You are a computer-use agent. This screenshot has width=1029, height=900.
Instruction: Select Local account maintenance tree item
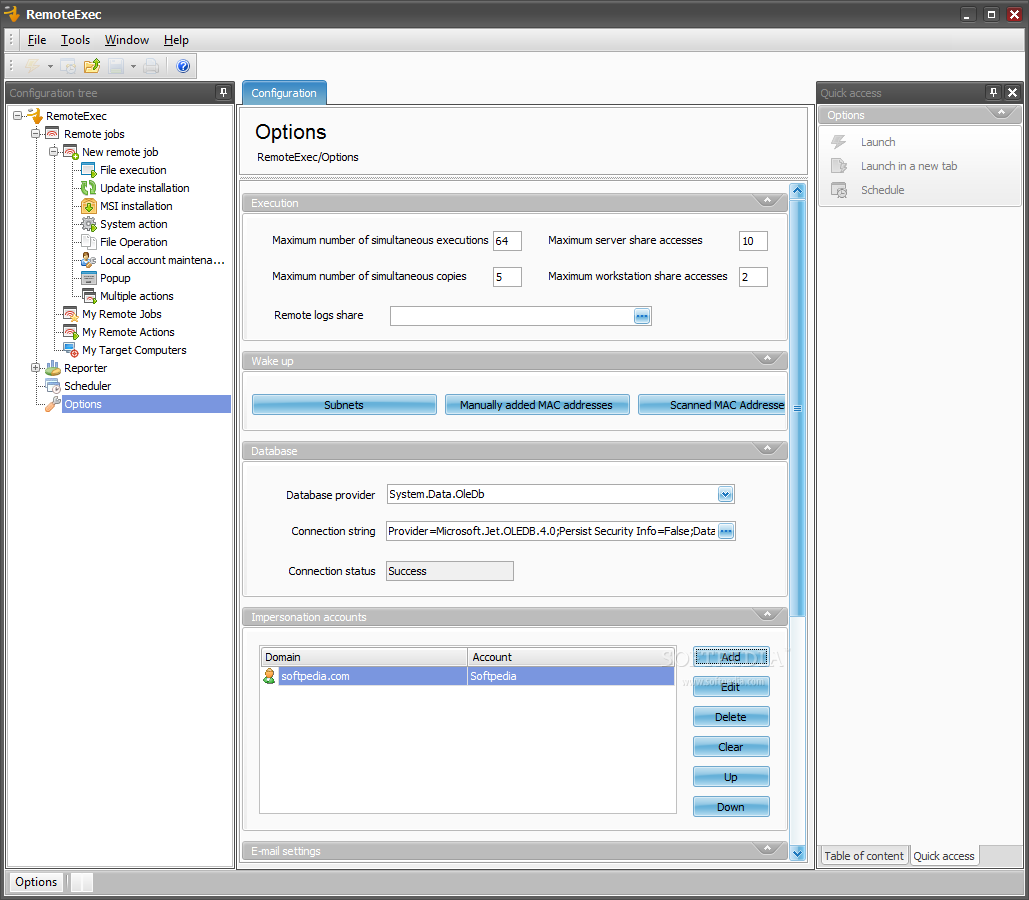point(162,260)
